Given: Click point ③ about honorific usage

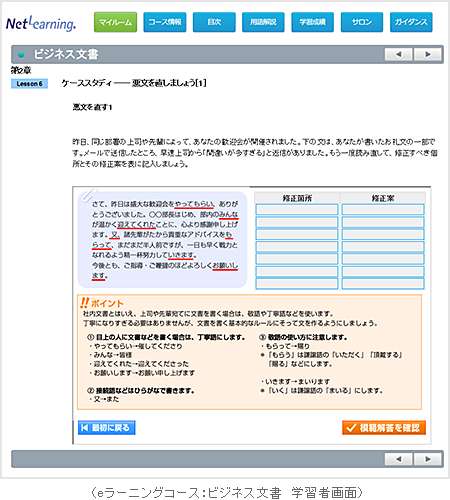Looking at the screenshot, I should (303, 337).
